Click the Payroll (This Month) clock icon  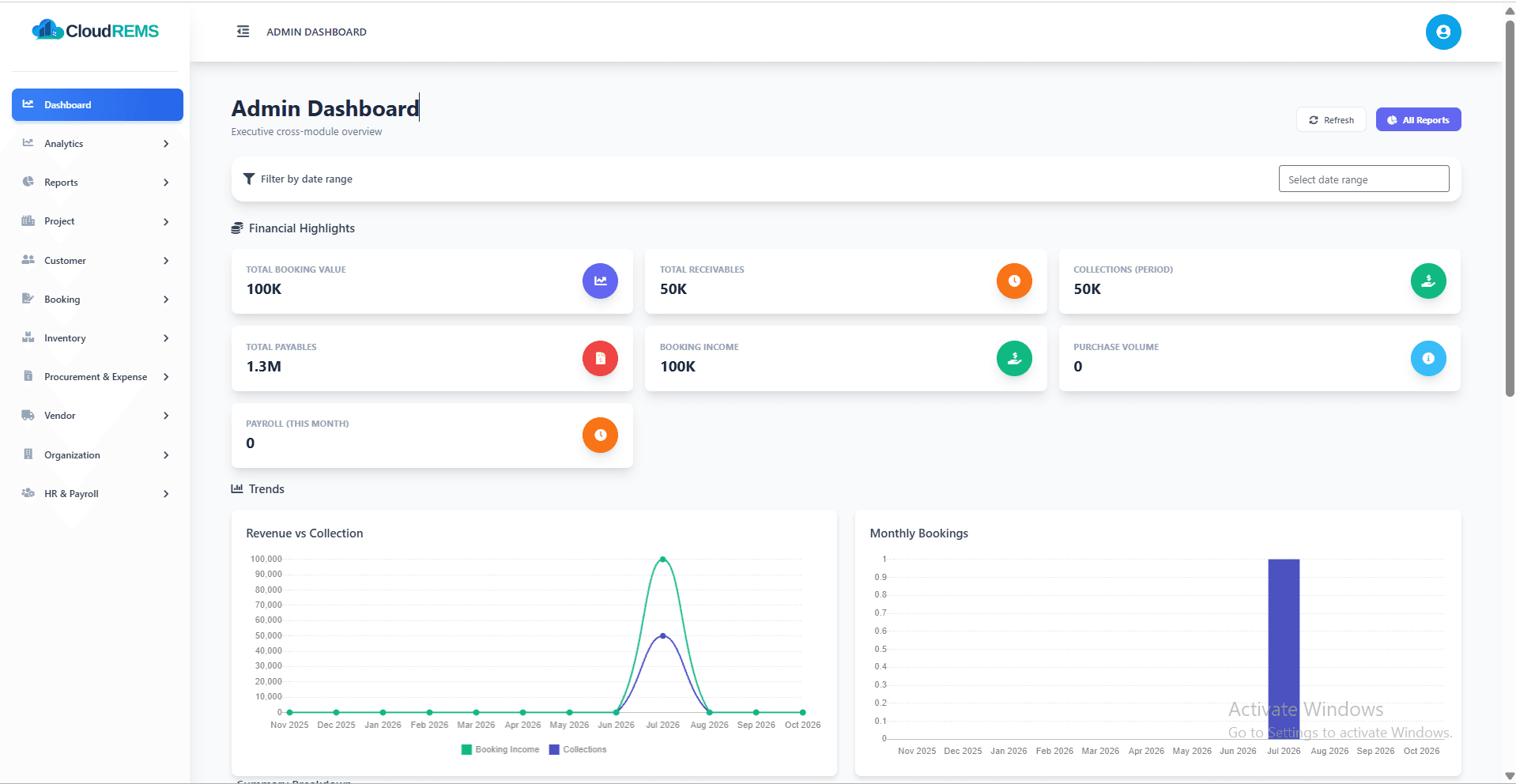600,435
